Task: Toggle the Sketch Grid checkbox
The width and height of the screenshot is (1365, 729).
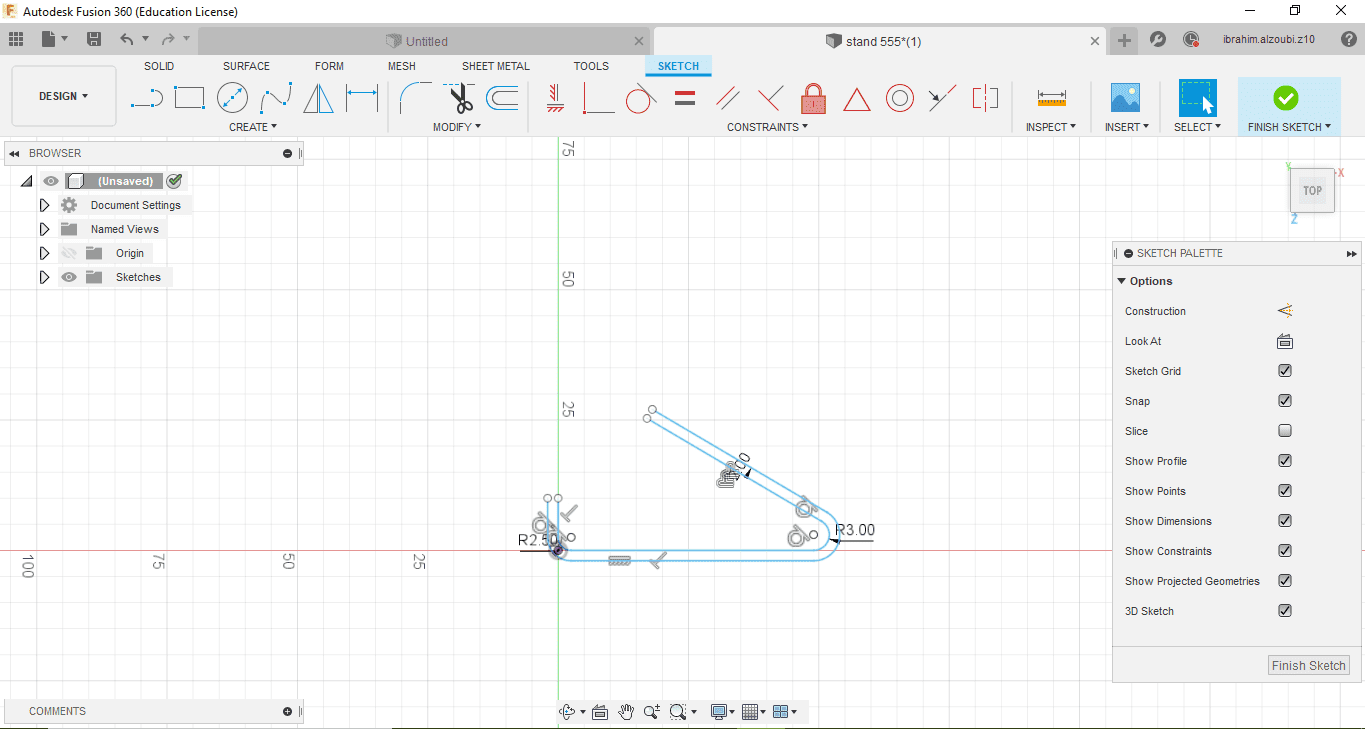Action: [1285, 371]
